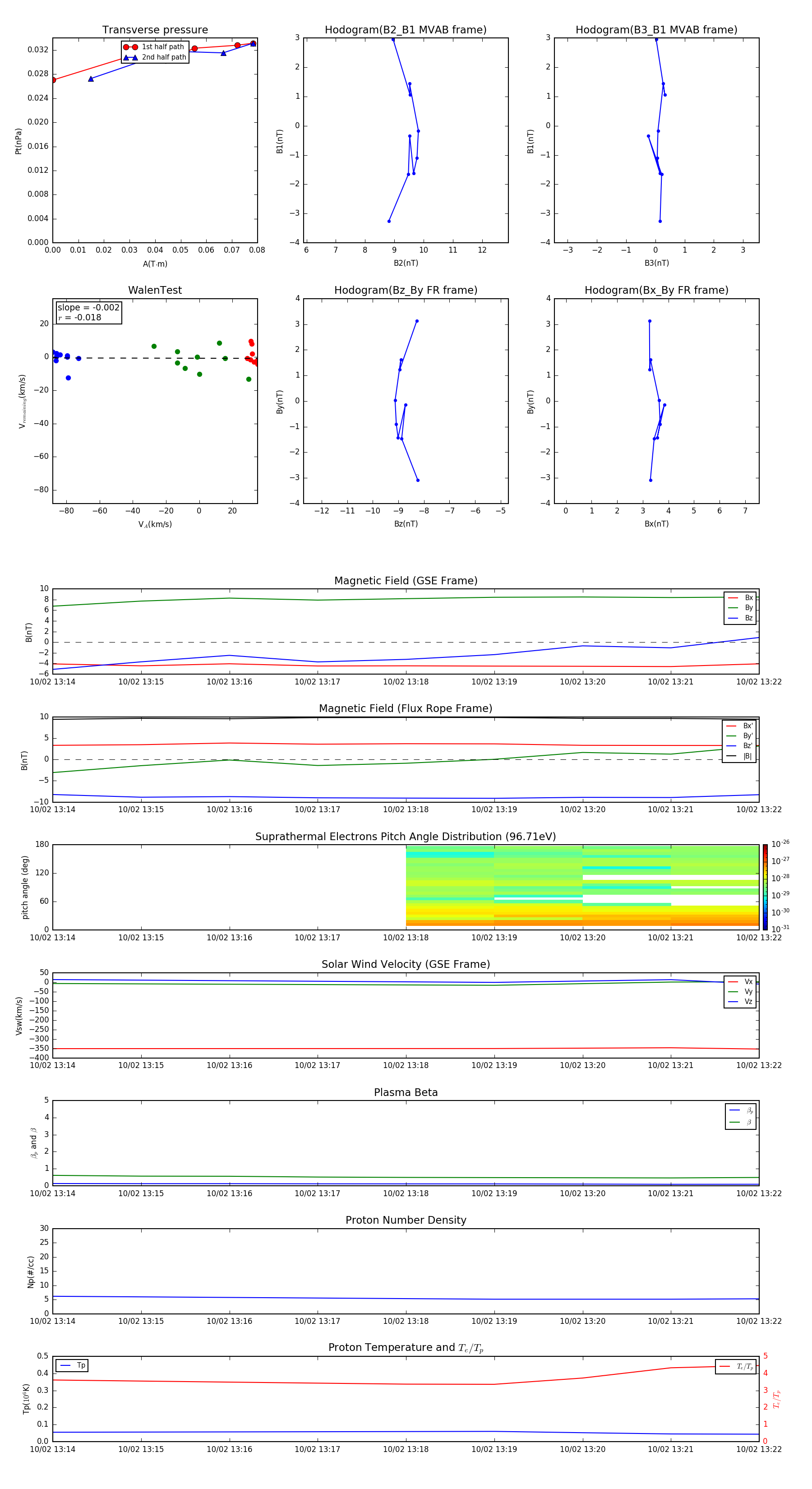
Task: Select the bottom data point of Bz_By hodogram
Action: (418, 481)
